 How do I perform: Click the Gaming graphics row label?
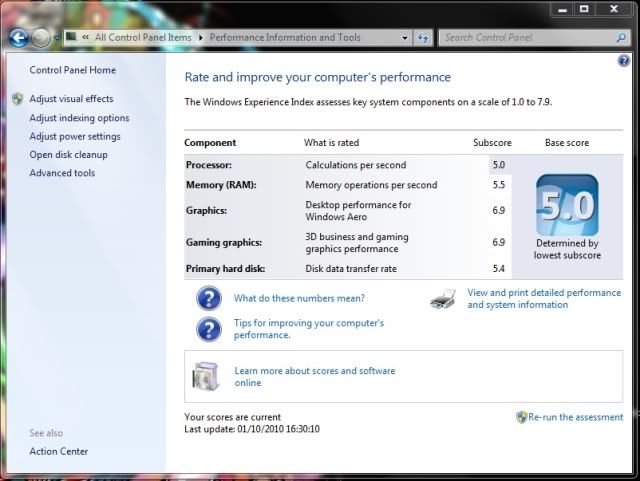tap(224, 243)
